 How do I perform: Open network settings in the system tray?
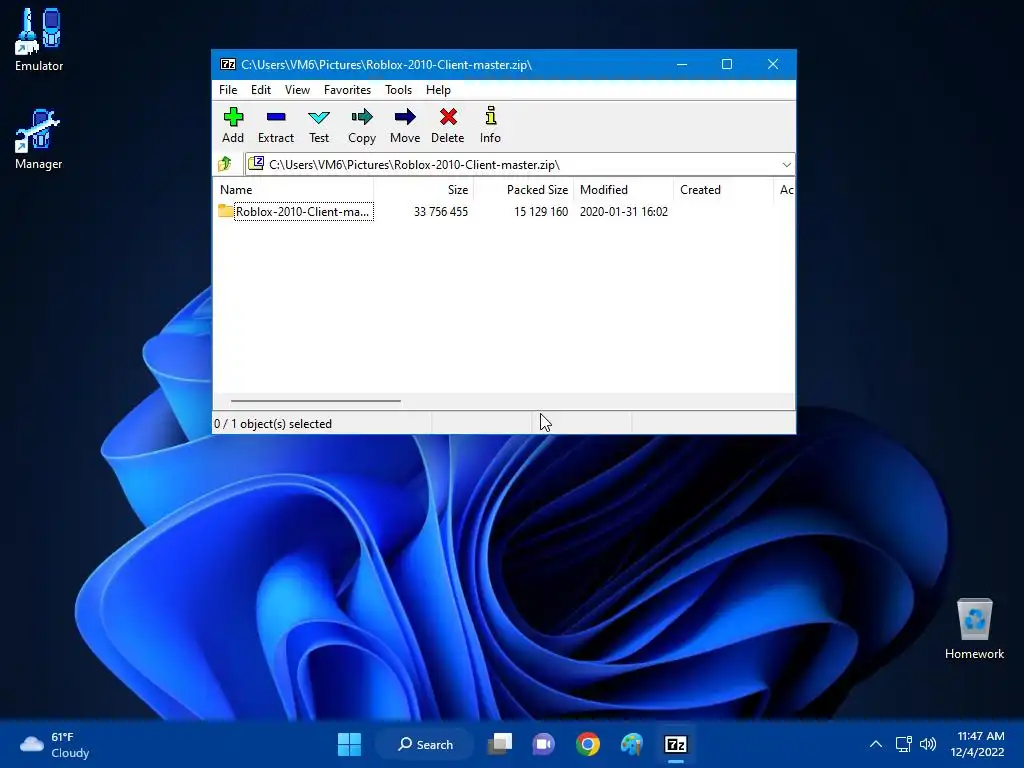903,744
